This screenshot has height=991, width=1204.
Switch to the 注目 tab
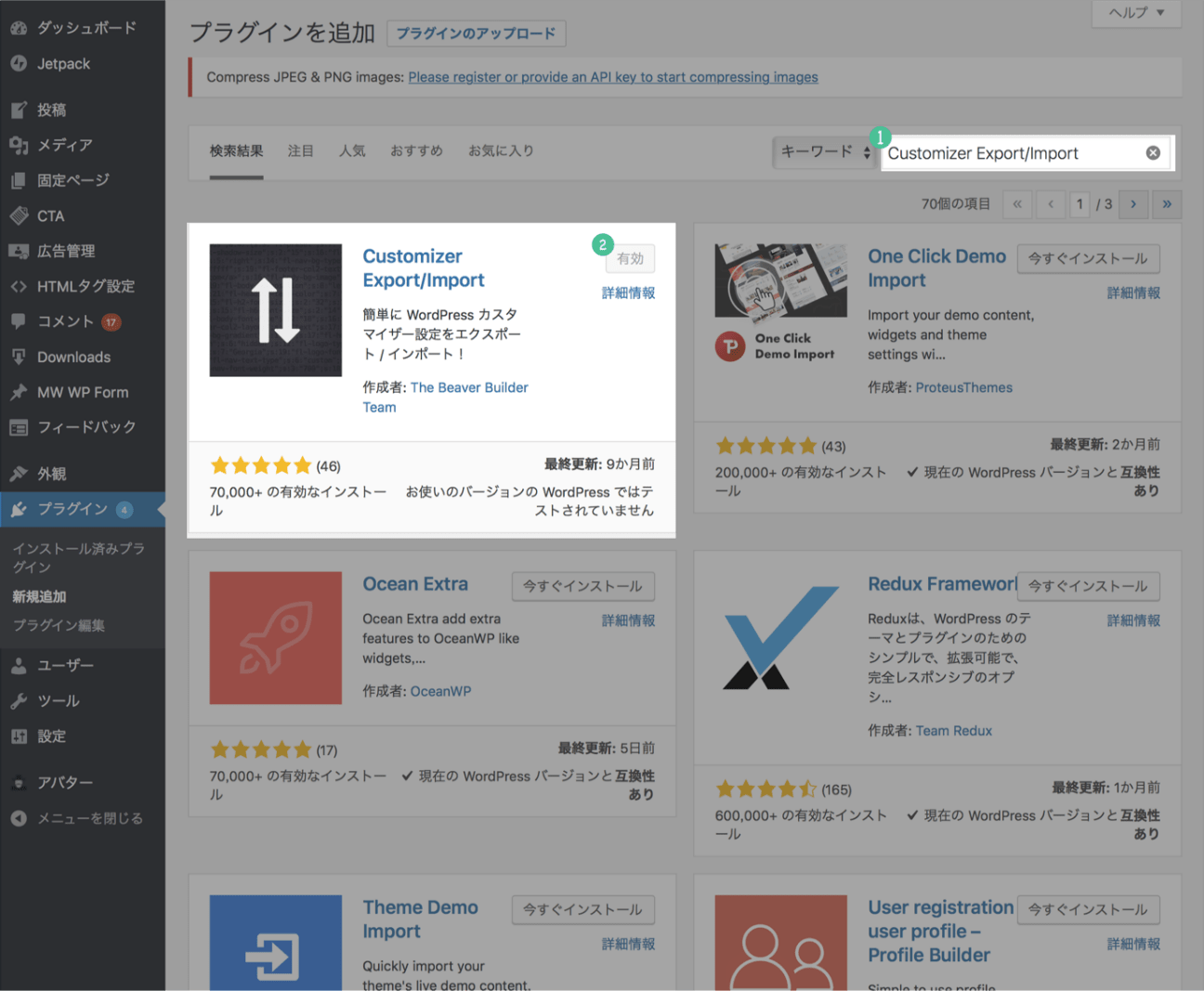click(300, 150)
